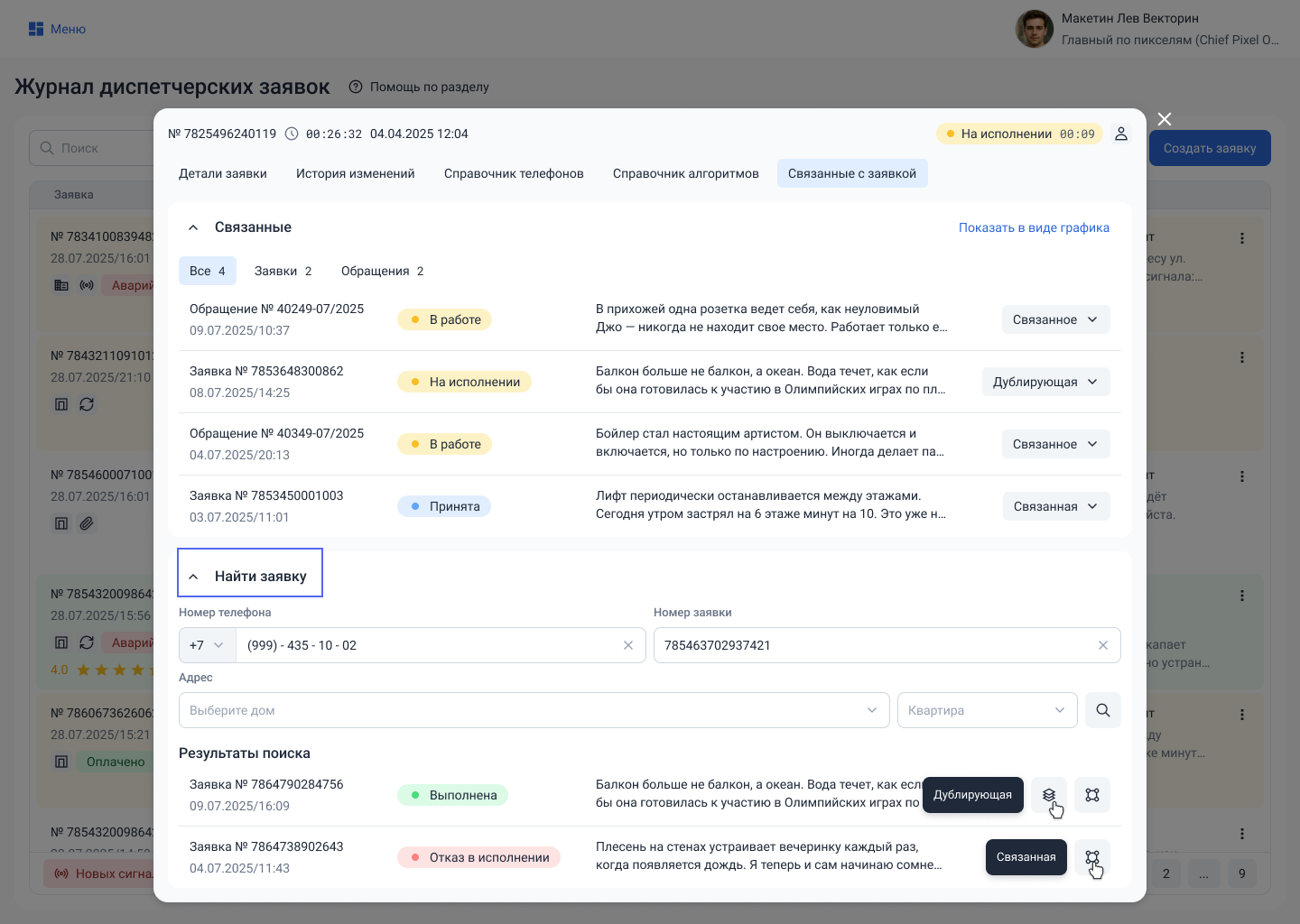The image size is (1300, 924).
Task: Open the +7 country code dropdown
Action: (207, 645)
